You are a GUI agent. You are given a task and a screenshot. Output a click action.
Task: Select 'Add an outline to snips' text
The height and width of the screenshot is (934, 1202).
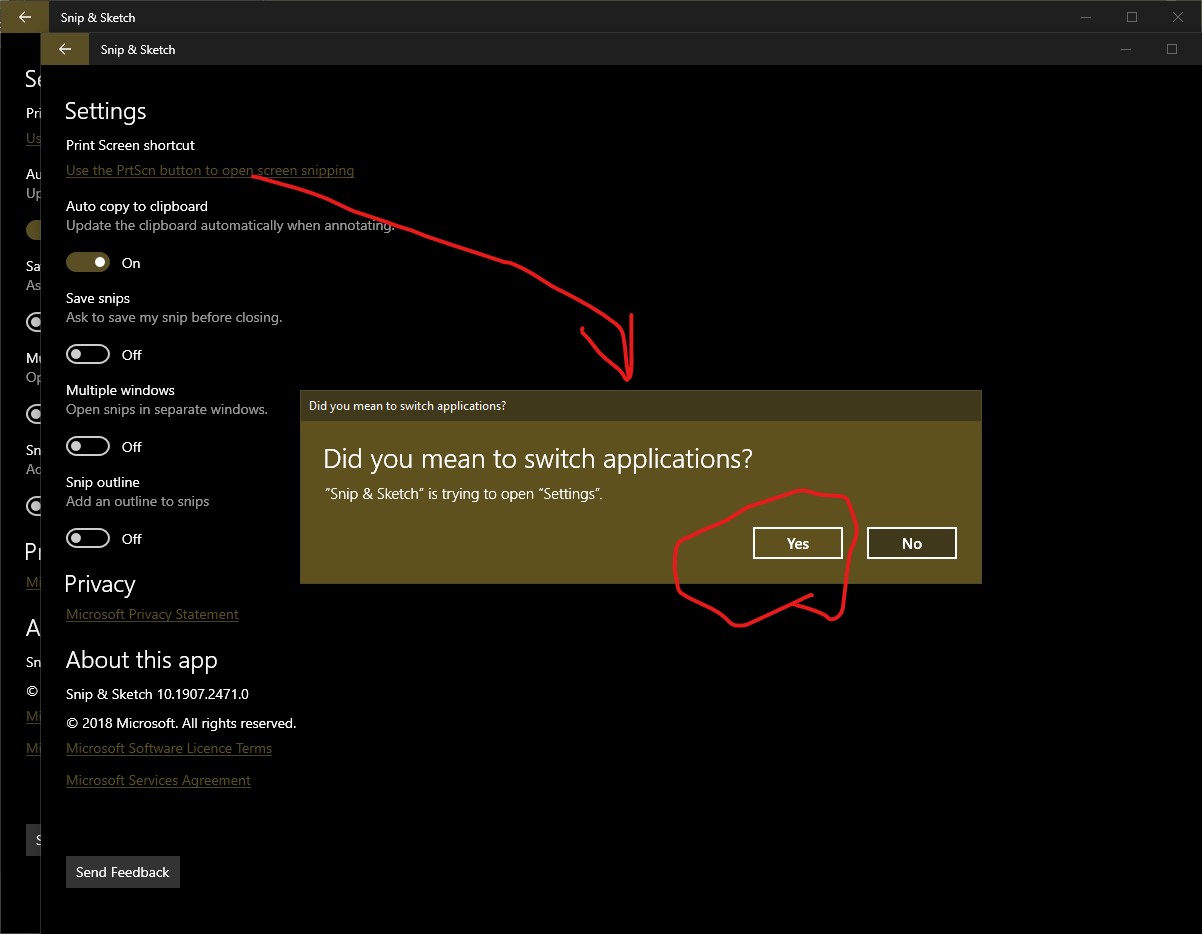[x=138, y=501]
